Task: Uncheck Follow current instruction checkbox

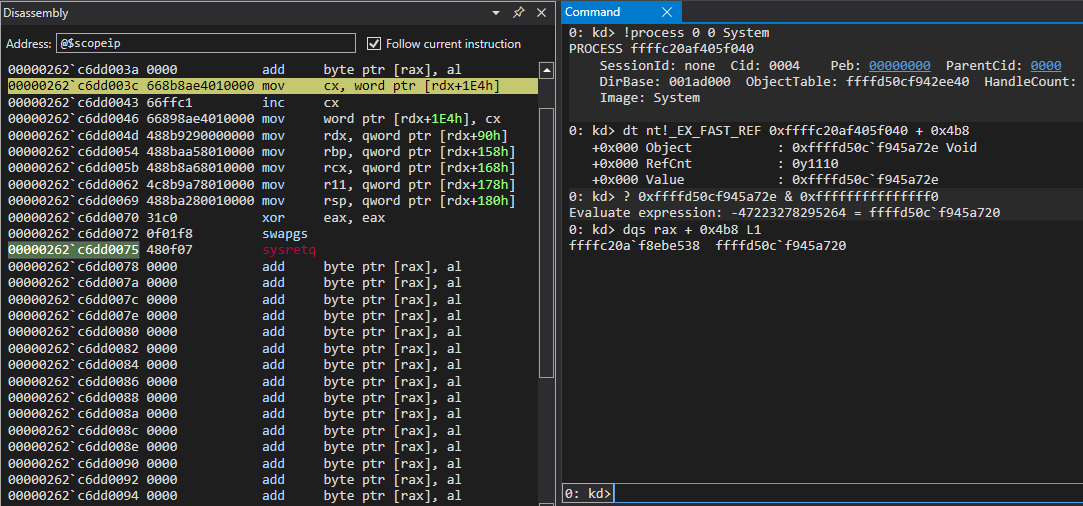Action: [375, 44]
